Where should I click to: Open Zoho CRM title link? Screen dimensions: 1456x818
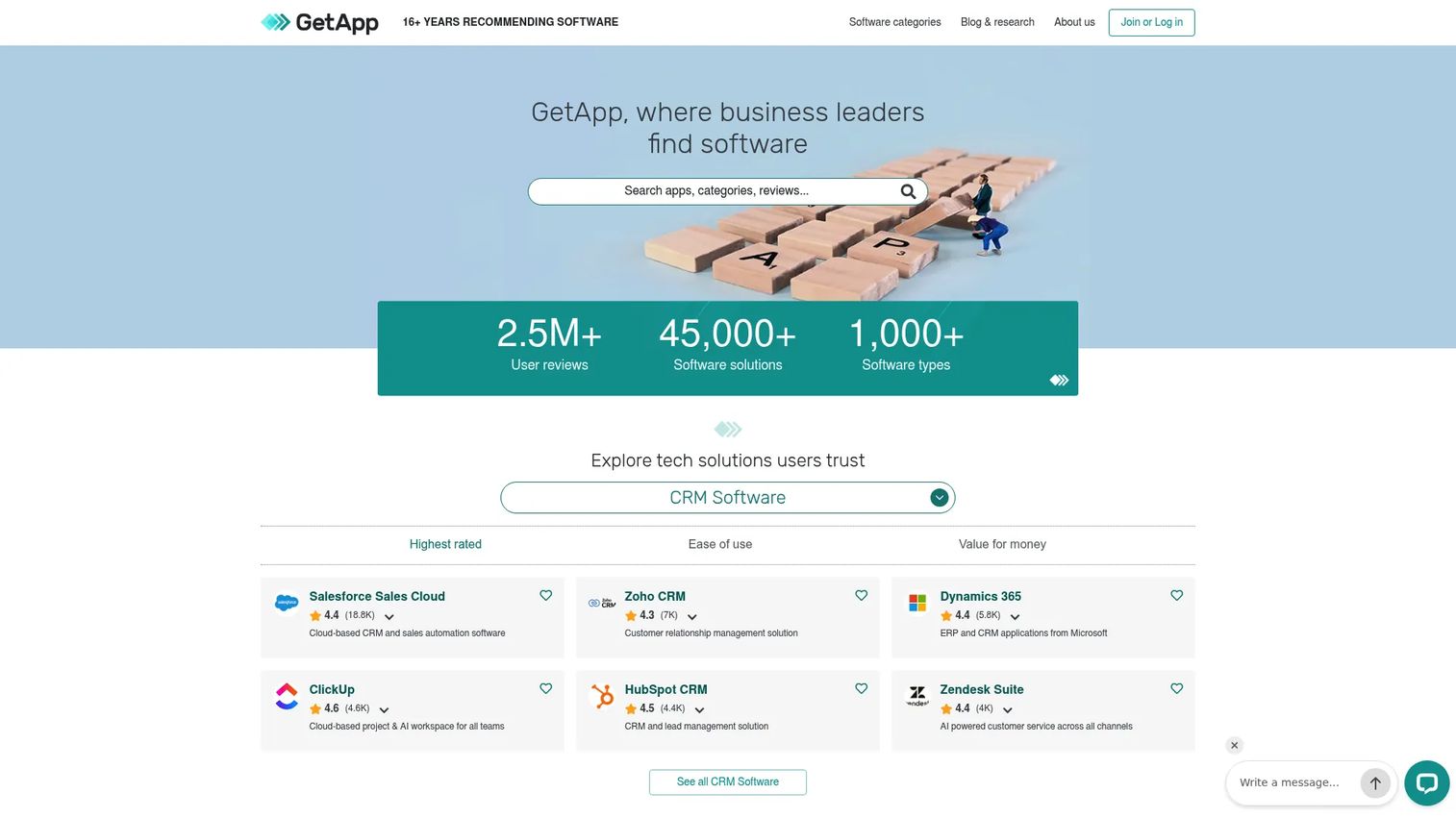pyautogui.click(x=655, y=596)
